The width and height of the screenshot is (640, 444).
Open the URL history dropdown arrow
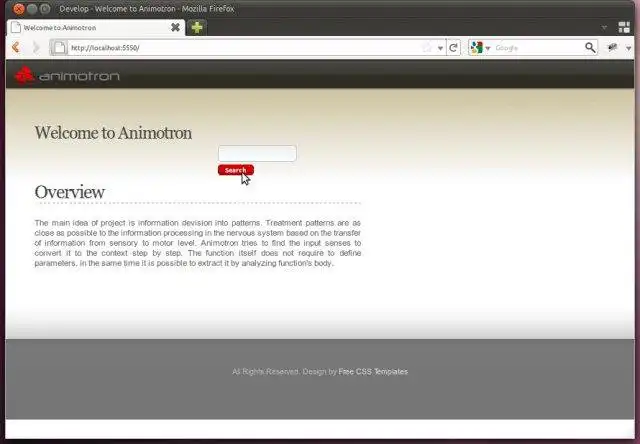point(440,48)
